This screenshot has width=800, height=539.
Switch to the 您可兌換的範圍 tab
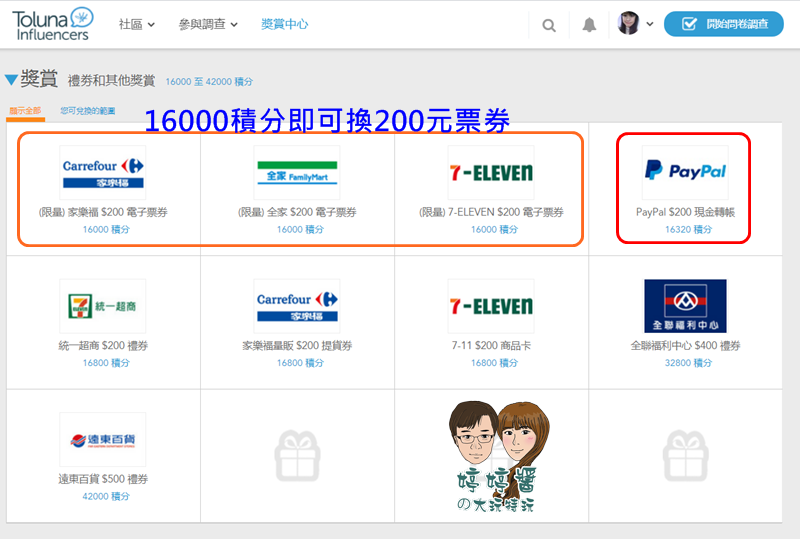88,111
